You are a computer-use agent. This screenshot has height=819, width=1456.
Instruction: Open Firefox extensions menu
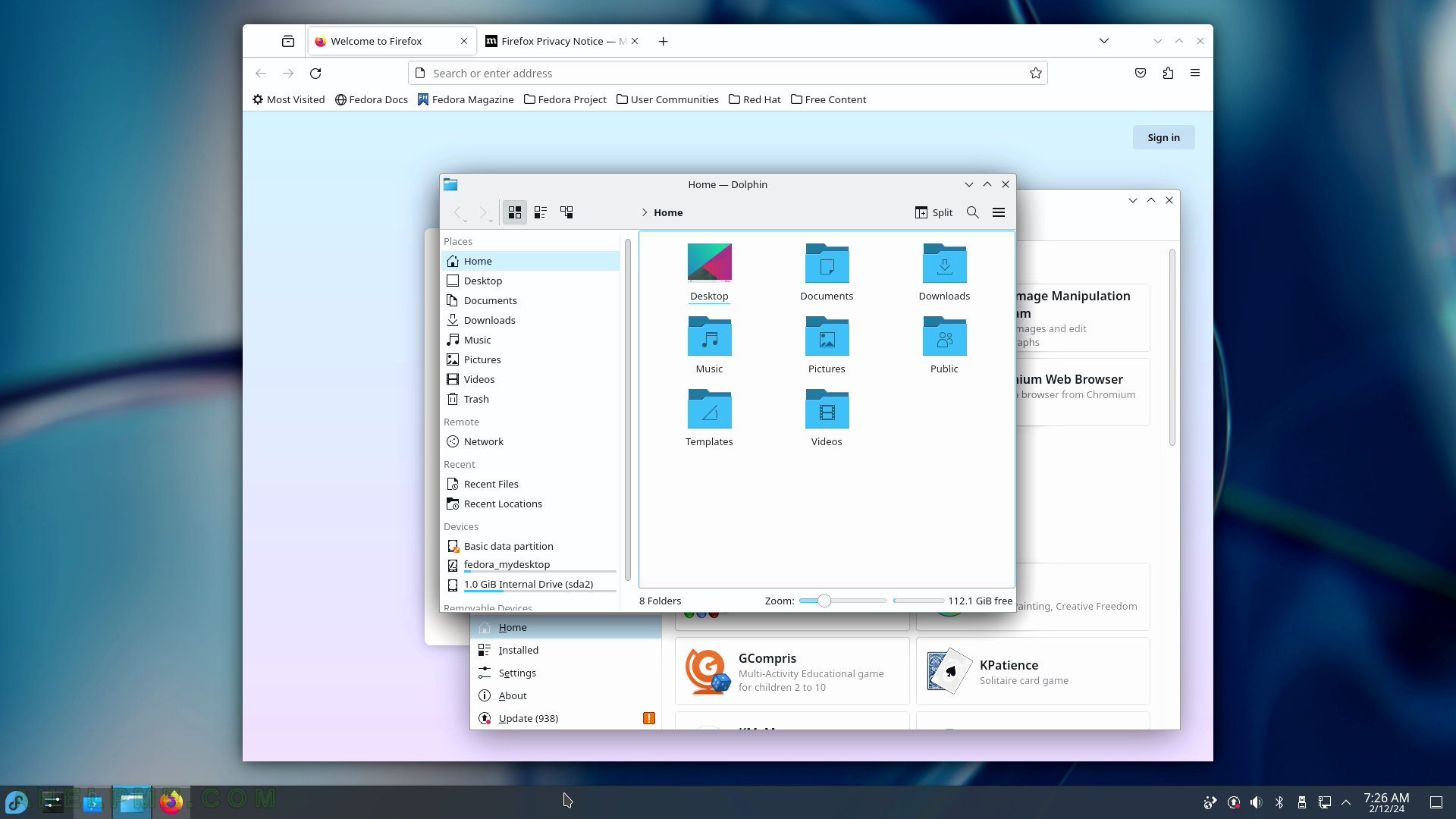[1168, 73]
